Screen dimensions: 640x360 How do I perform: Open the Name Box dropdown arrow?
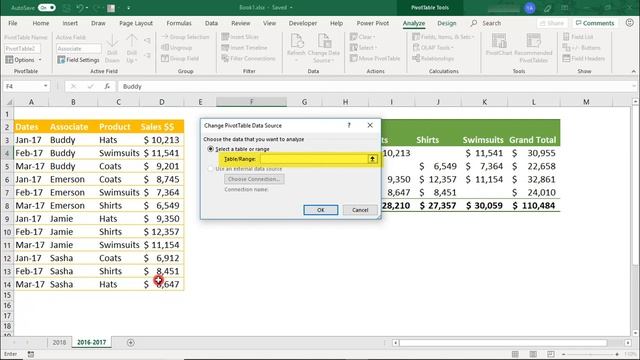(45, 86)
